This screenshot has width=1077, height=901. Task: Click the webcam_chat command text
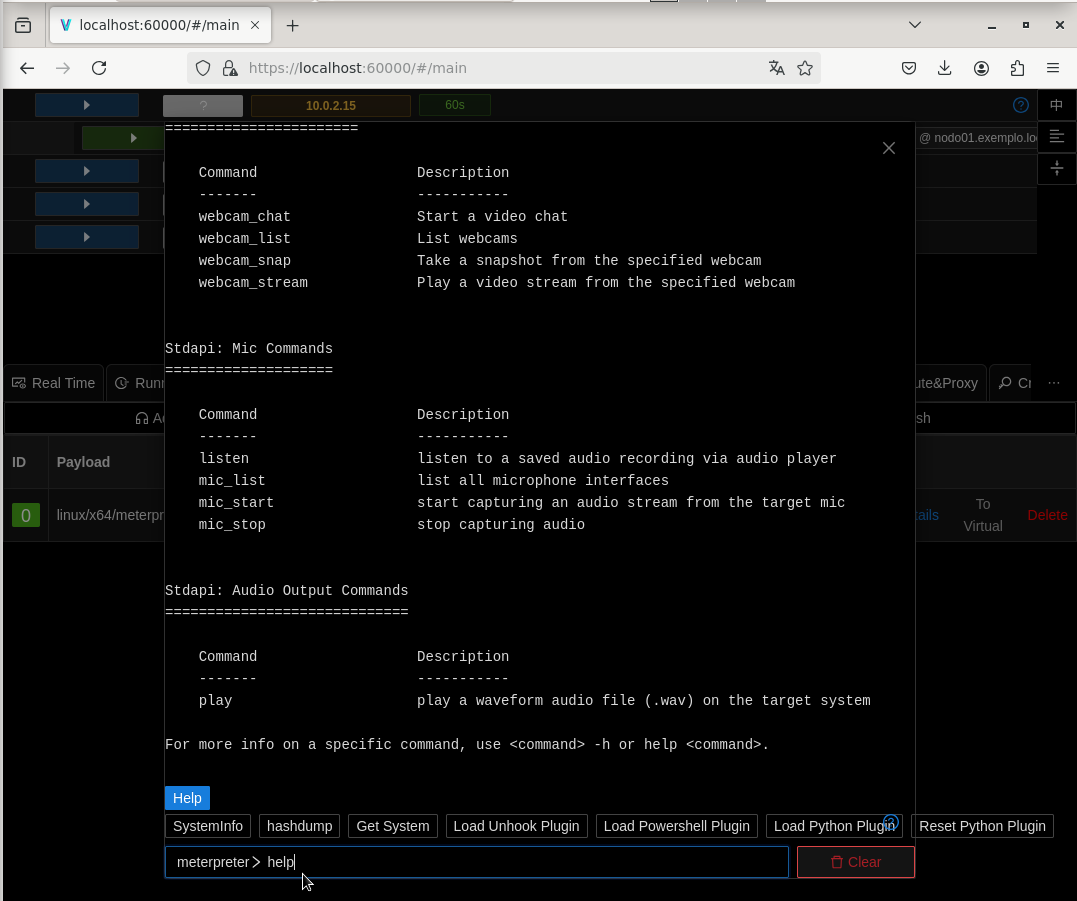[x=245, y=216]
